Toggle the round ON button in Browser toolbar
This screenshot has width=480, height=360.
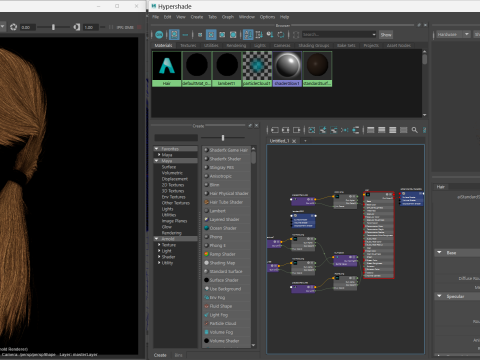(x=159, y=34)
